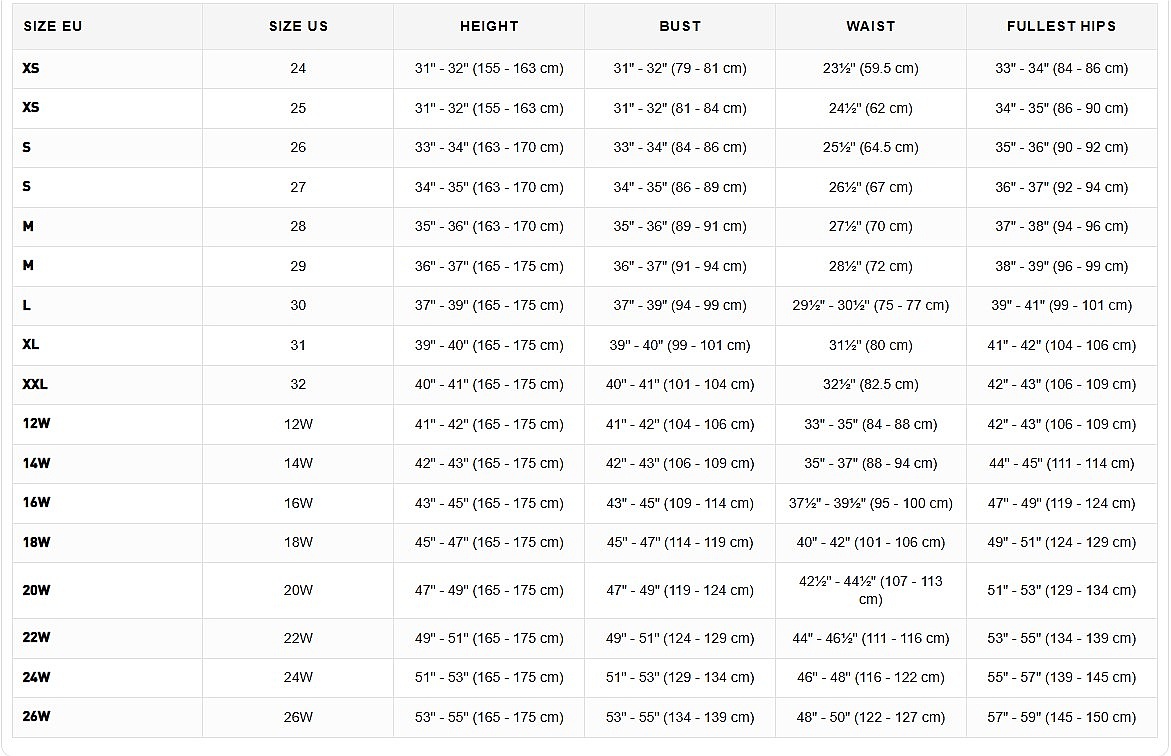Screen dimensions: 1171x756
Task: Click the waist value 23½" (59.5 cm)
Action: [870, 68]
